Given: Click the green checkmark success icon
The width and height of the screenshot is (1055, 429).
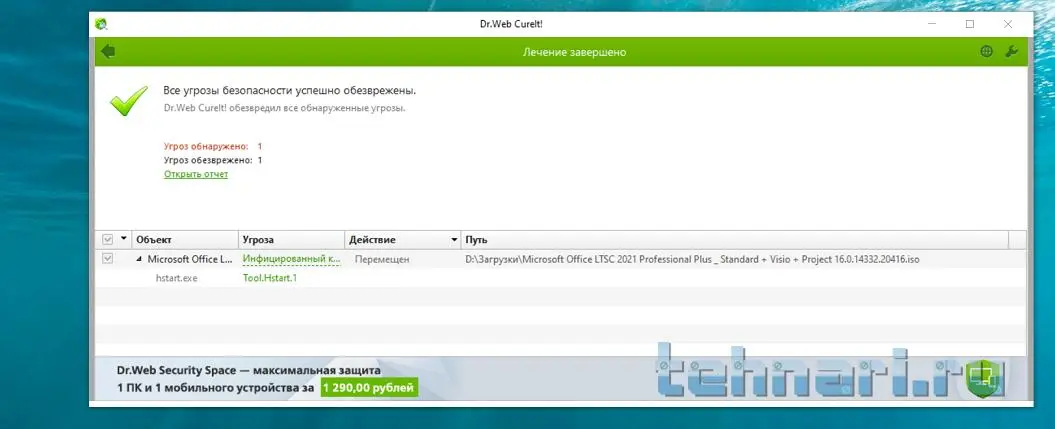Looking at the screenshot, I should [x=129, y=101].
